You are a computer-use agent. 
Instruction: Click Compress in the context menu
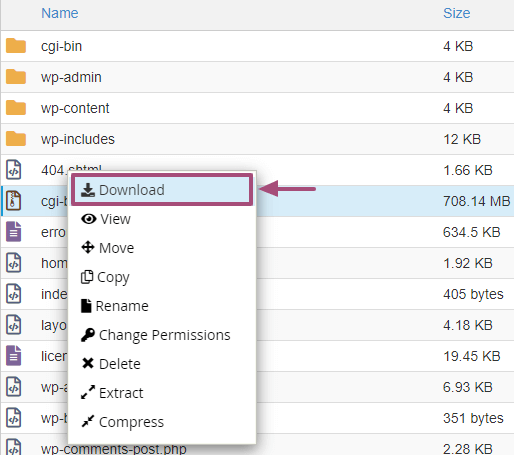[162, 422]
